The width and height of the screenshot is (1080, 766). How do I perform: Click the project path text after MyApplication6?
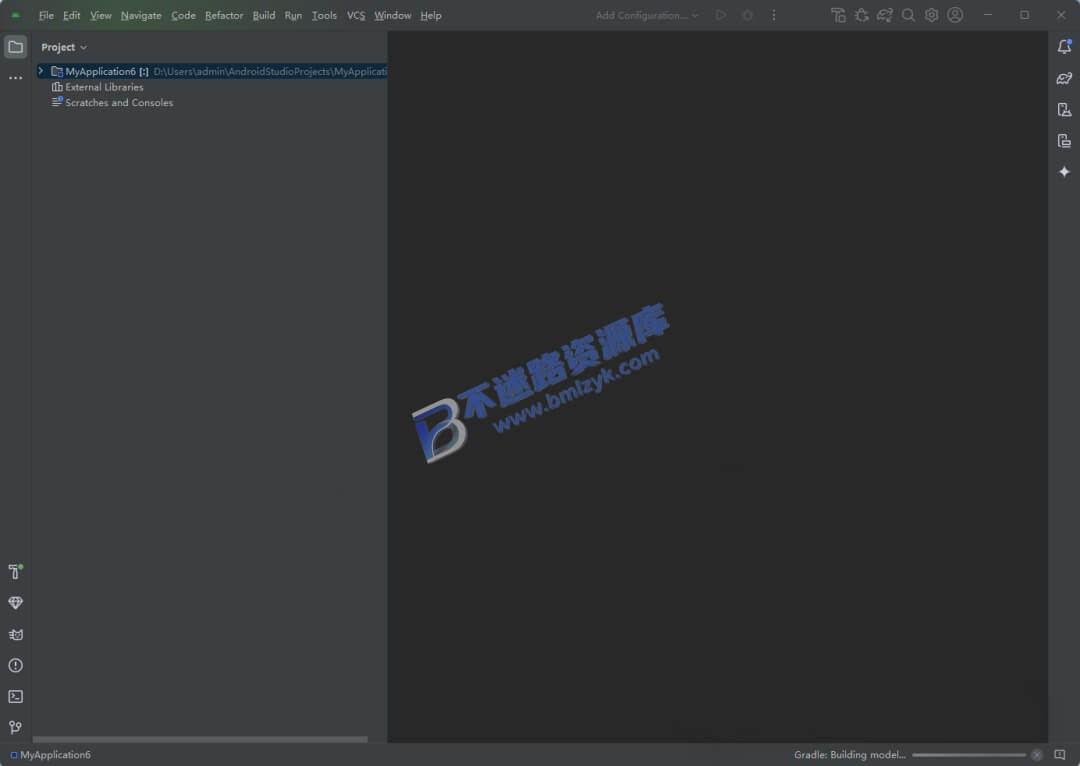pyautogui.click(x=270, y=72)
